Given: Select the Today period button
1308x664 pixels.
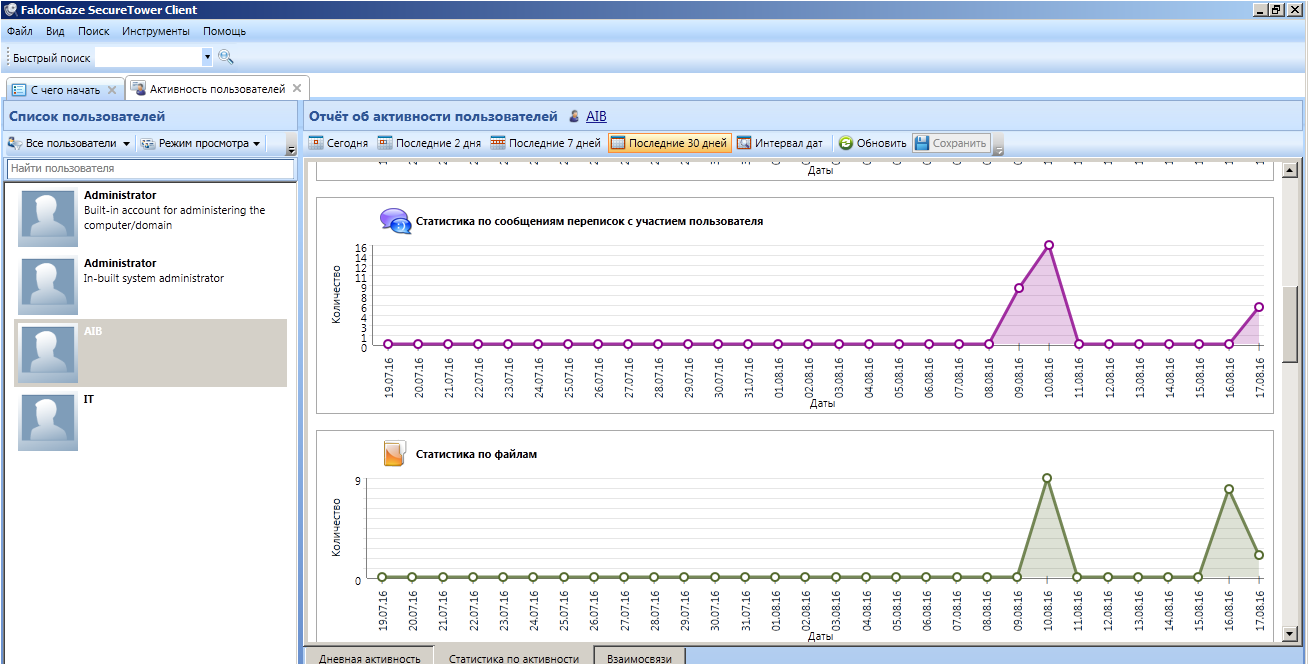Looking at the screenshot, I should click(338, 143).
